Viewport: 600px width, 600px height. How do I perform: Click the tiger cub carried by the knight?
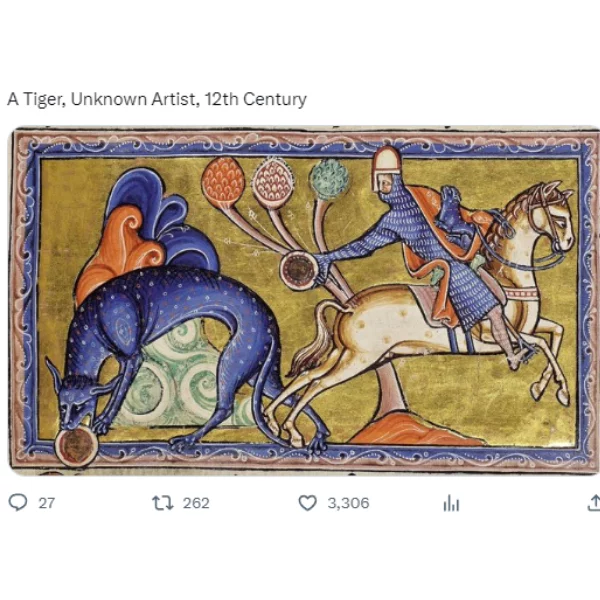click(x=455, y=216)
